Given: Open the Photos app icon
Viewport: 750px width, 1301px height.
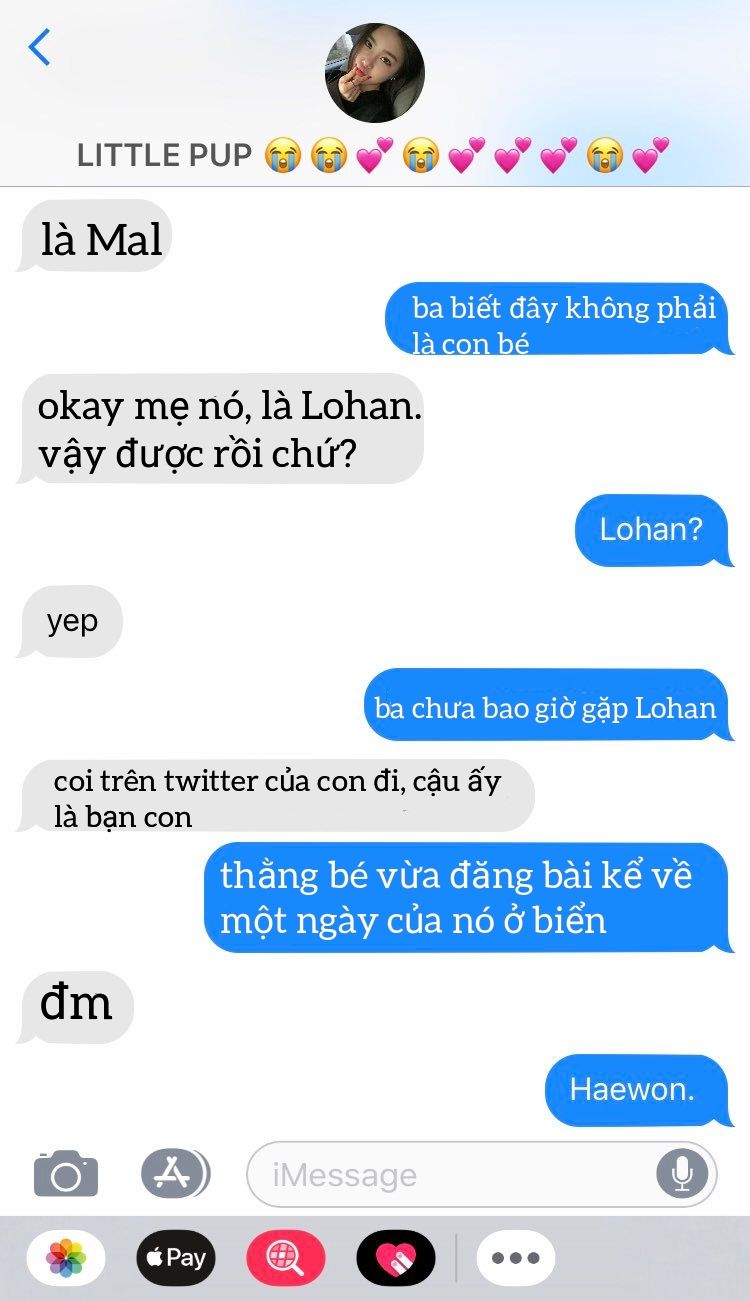Looking at the screenshot, I should pos(66,1258).
